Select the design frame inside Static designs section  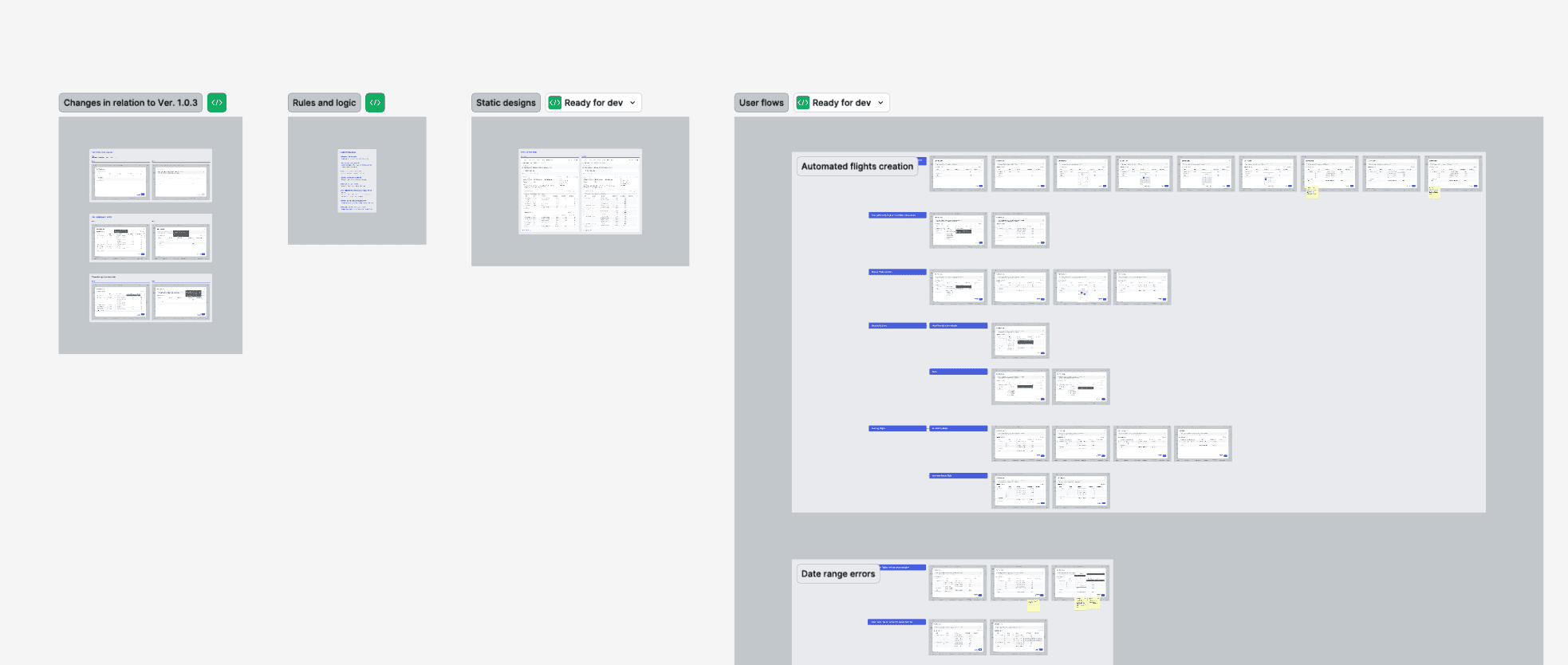pos(580,191)
